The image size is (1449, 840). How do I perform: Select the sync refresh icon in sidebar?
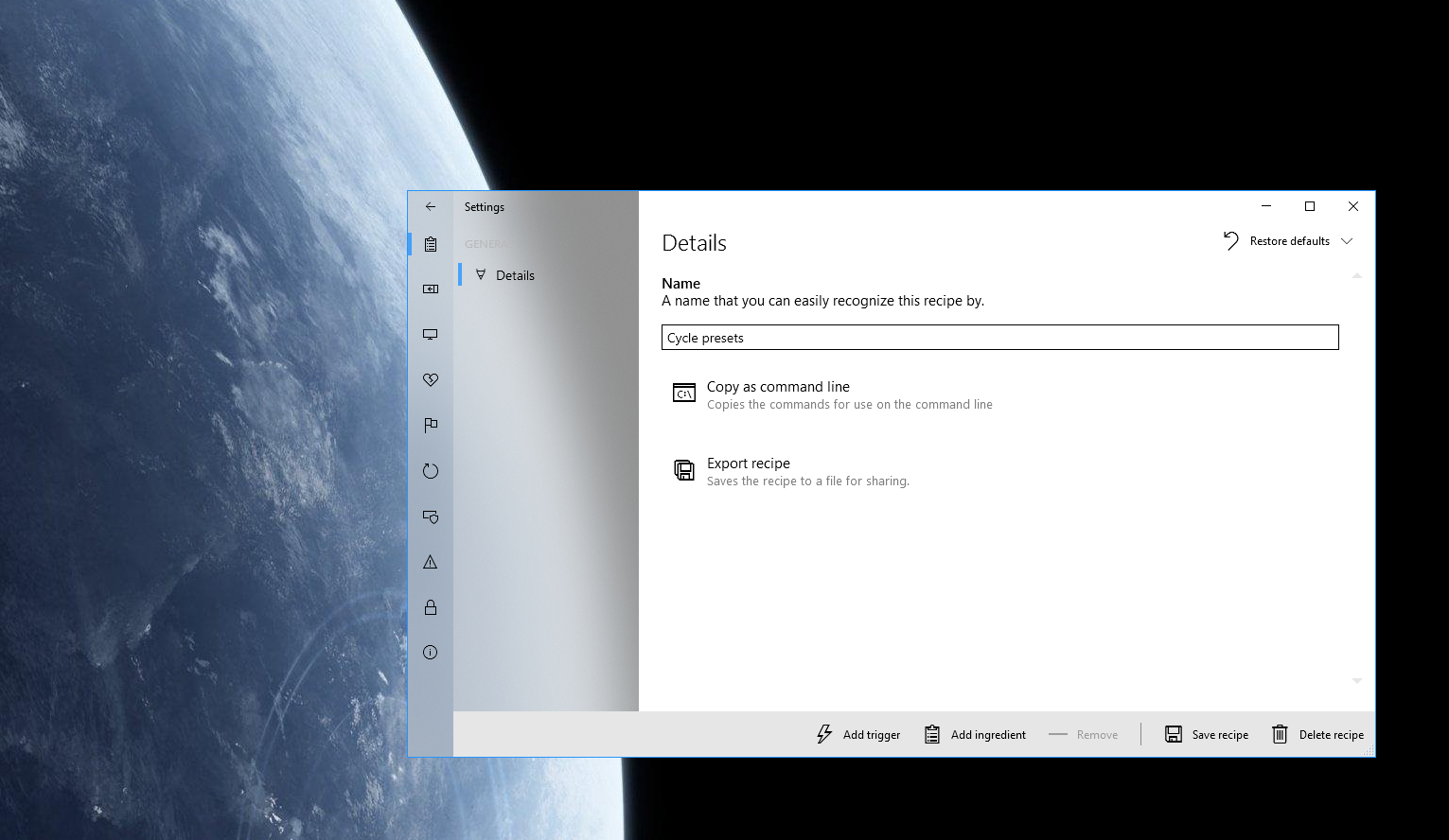pos(431,470)
